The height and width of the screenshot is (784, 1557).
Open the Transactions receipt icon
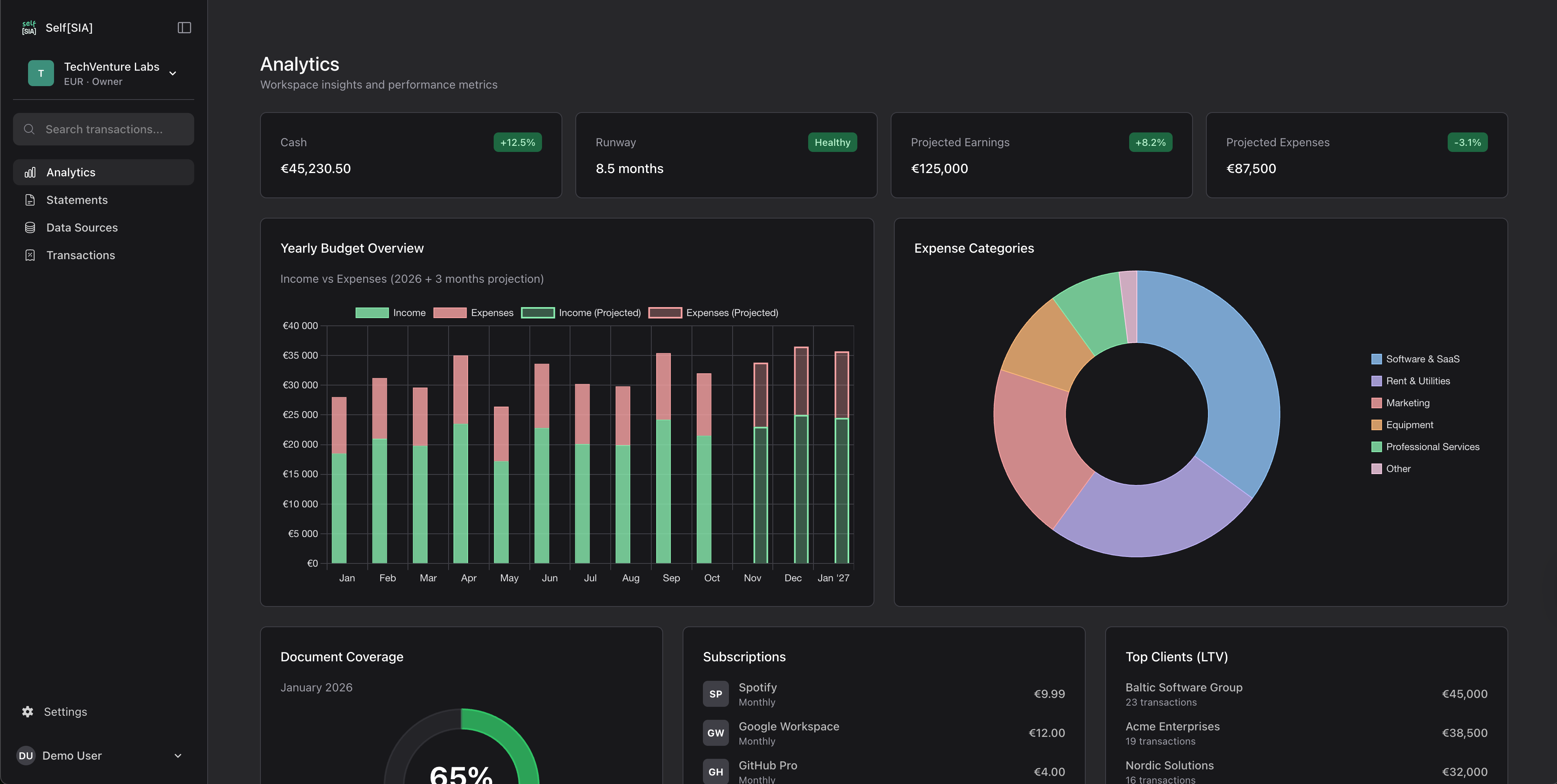pyautogui.click(x=30, y=254)
